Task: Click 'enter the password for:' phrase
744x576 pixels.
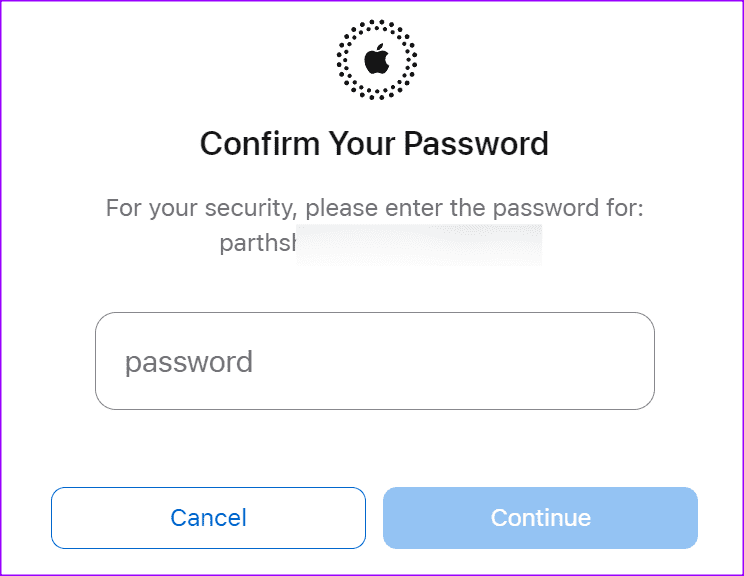Action: point(514,208)
